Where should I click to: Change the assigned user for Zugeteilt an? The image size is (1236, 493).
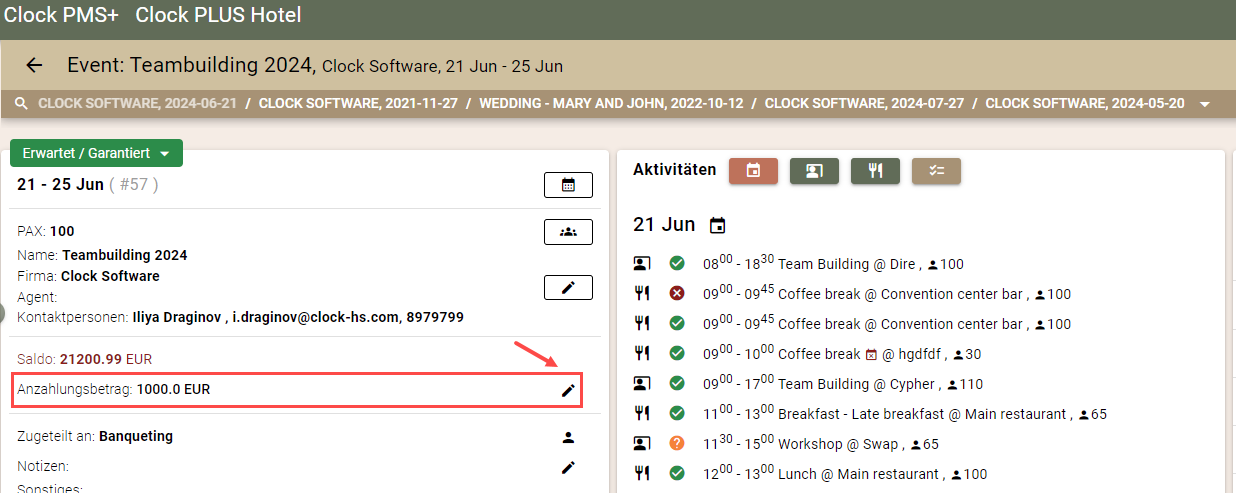(568, 437)
